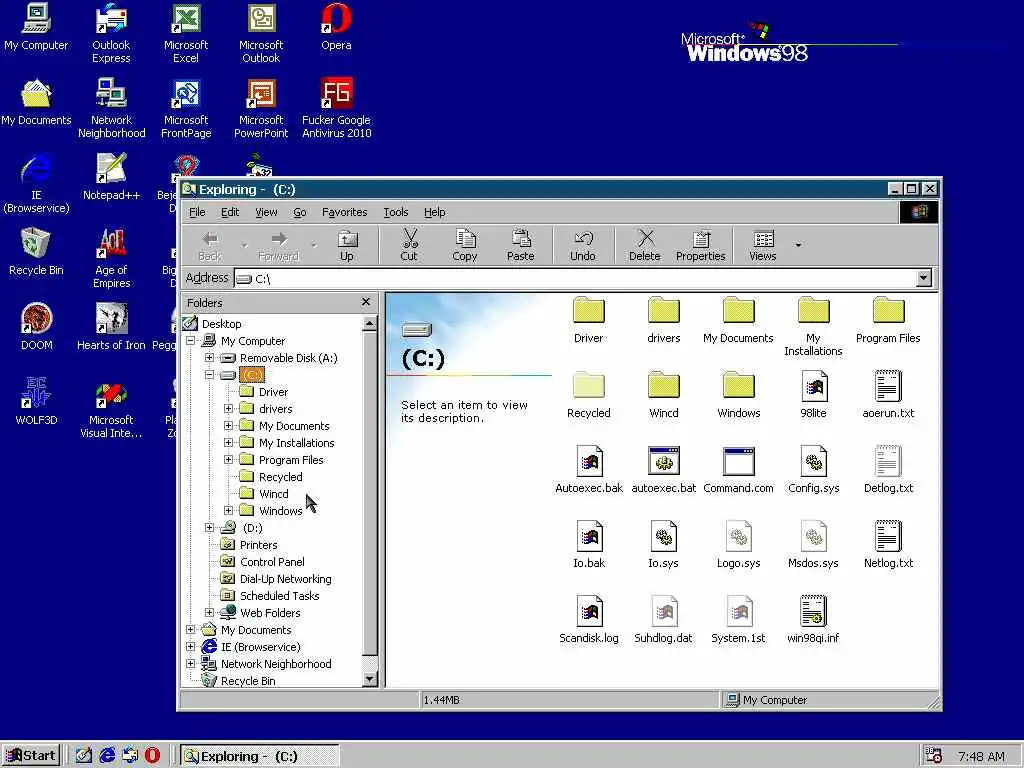Go Up one folder level

(347, 246)
